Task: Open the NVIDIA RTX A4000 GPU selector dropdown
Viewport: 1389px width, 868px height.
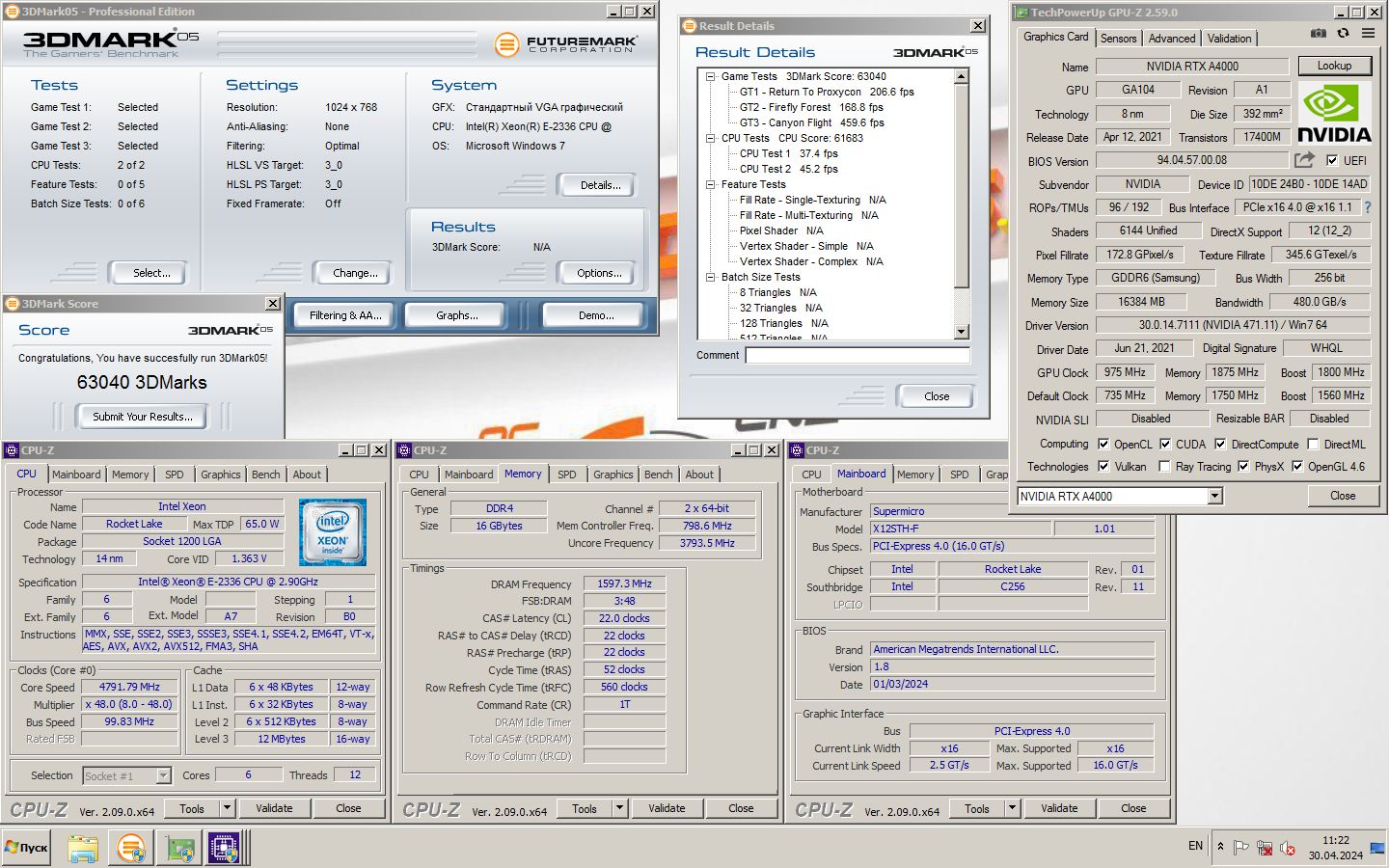Action: 1214,496
